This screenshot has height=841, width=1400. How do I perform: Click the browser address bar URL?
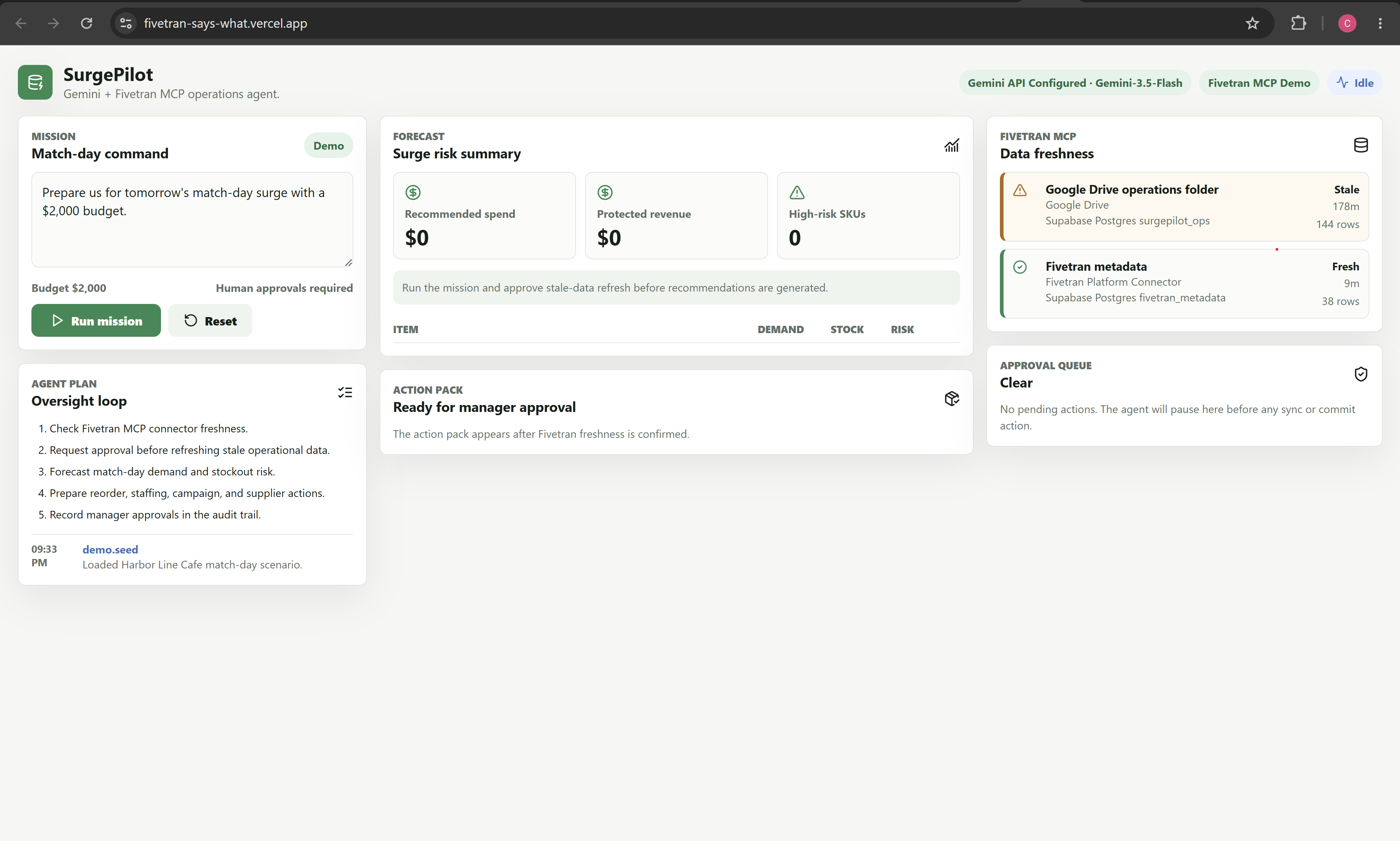pos(225,23)
